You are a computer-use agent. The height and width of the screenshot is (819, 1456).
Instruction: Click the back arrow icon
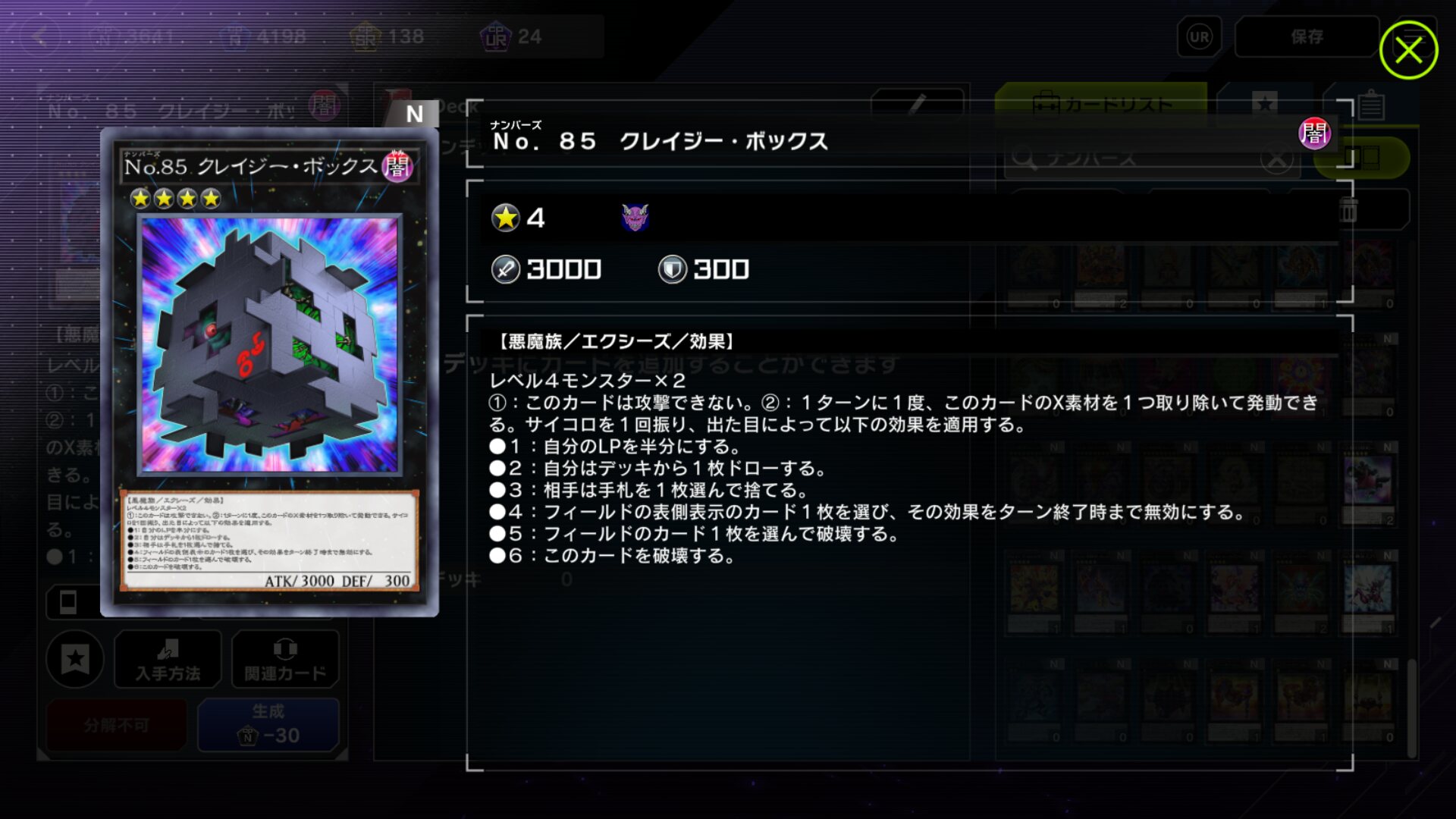(x=39, y=36)
